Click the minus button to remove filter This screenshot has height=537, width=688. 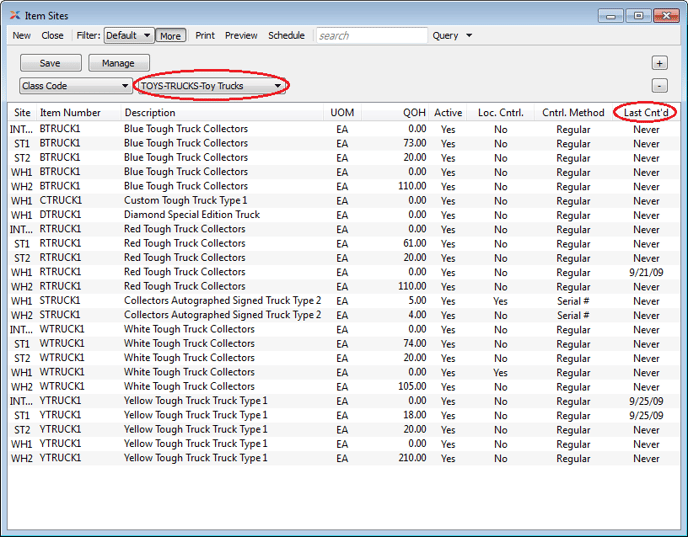[659, 86]
